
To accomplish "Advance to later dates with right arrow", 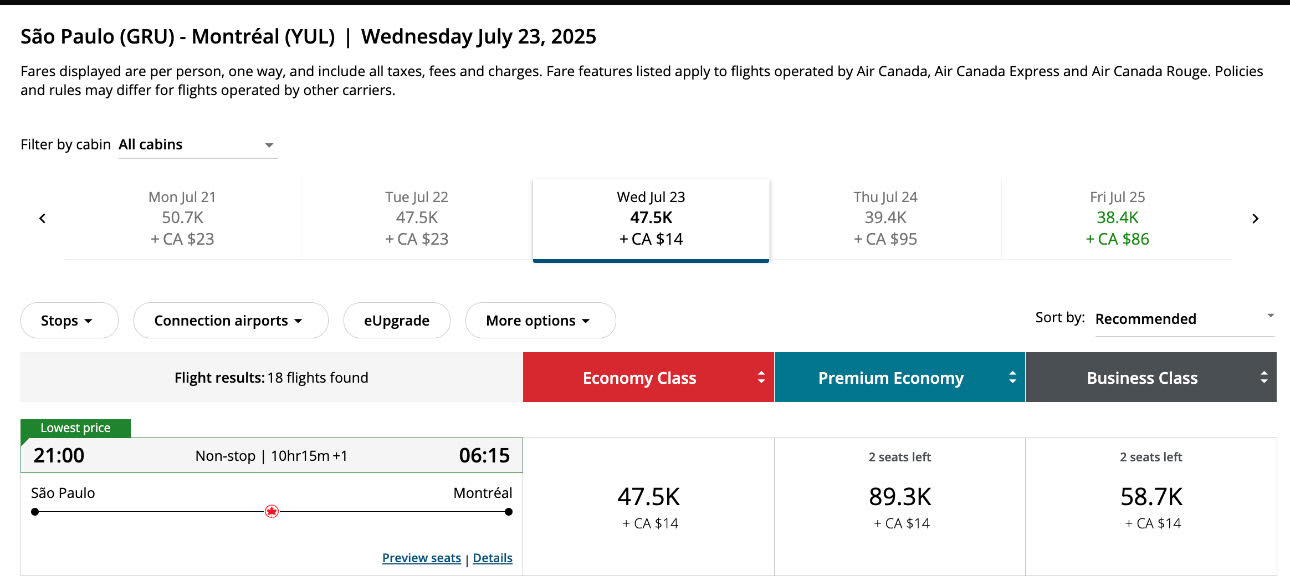I will [x=1255, y=218].
